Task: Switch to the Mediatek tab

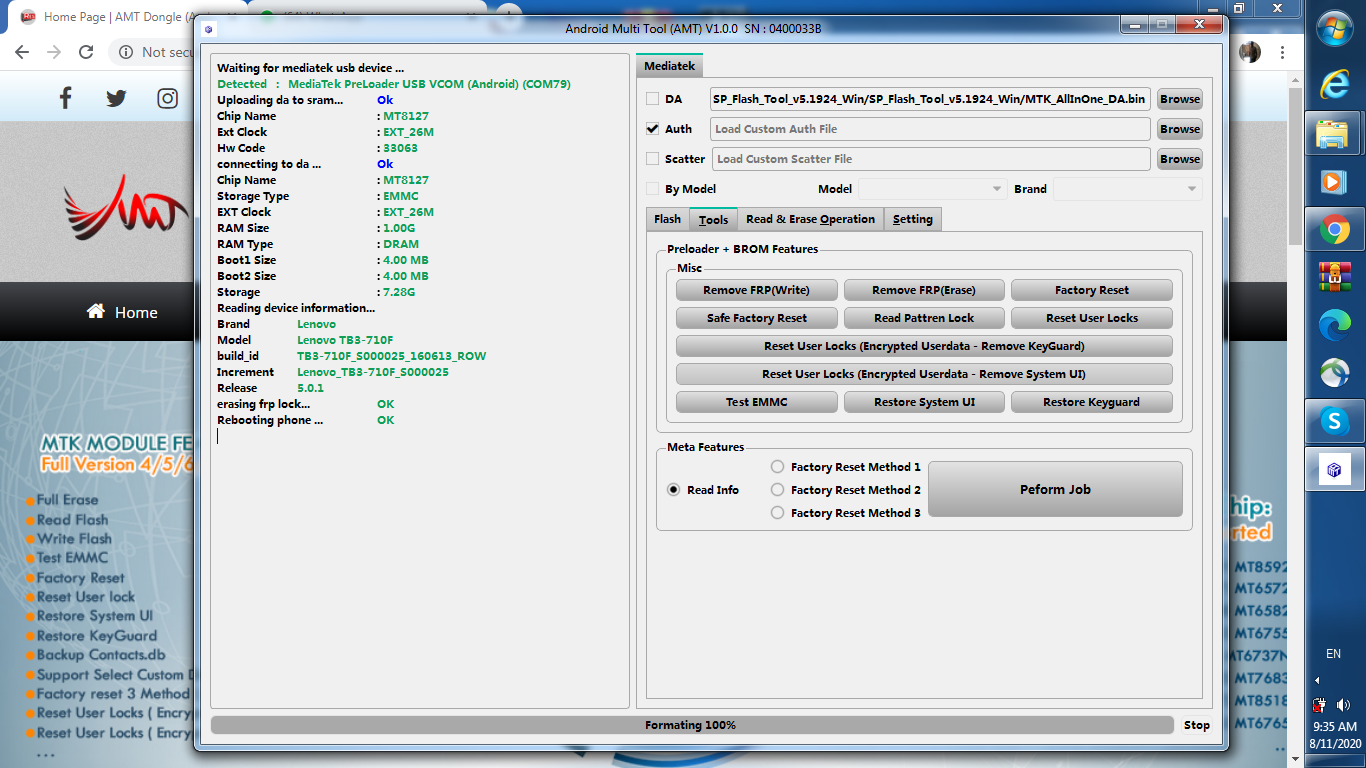Action: click(x=670, y=66)
